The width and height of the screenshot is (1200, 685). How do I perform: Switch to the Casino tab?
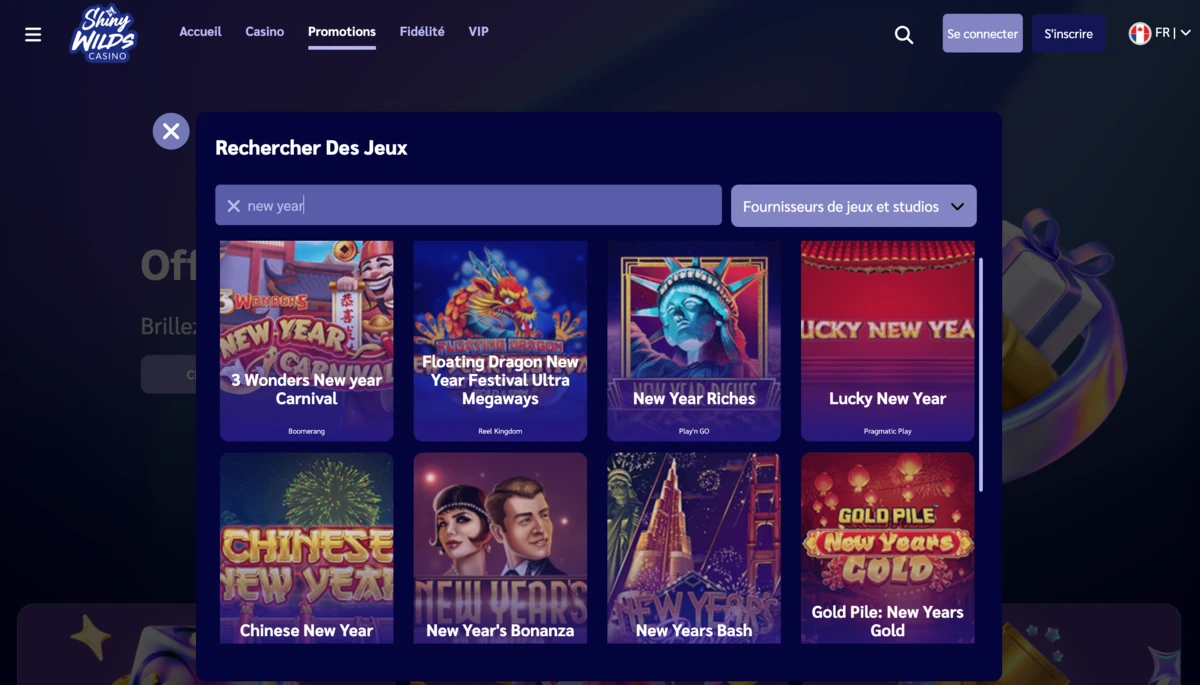pyautogui.click(x=264, y=31)
